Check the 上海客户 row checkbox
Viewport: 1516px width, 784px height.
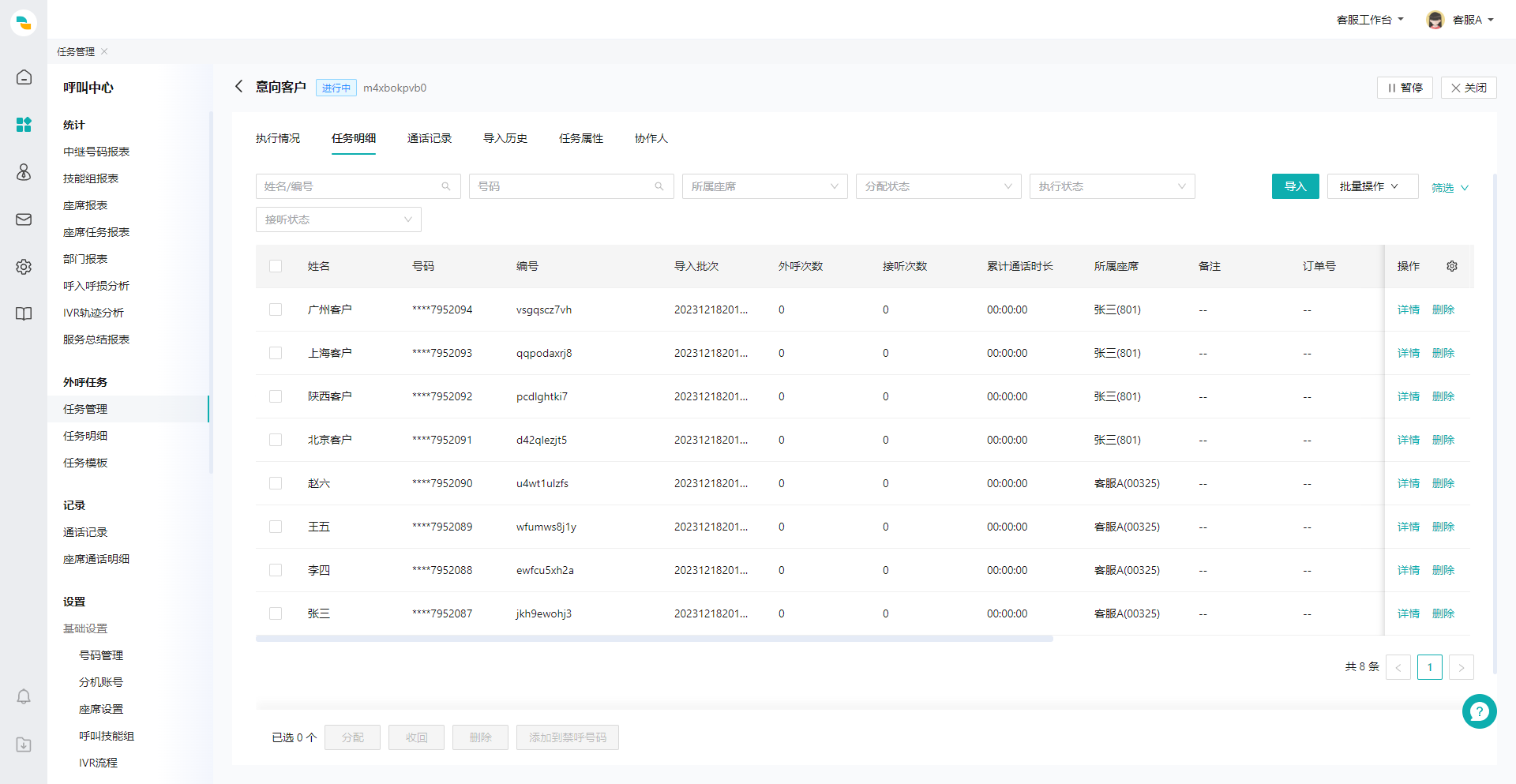[276, 353]
